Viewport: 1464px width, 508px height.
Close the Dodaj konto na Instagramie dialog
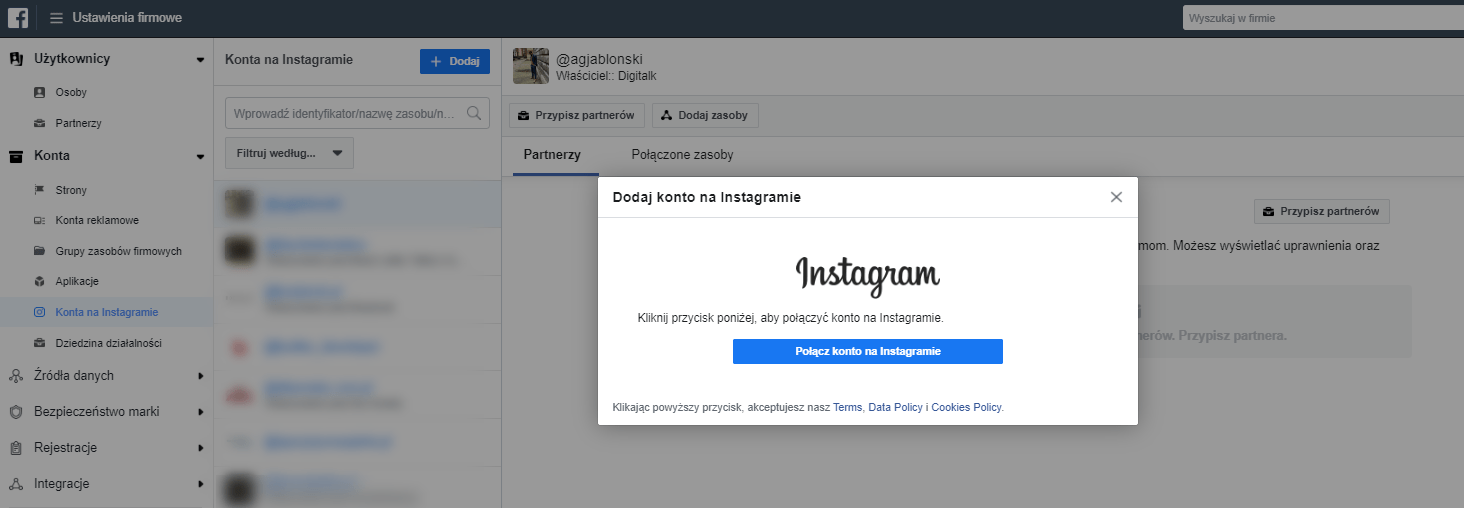[x=1117, y=197]
